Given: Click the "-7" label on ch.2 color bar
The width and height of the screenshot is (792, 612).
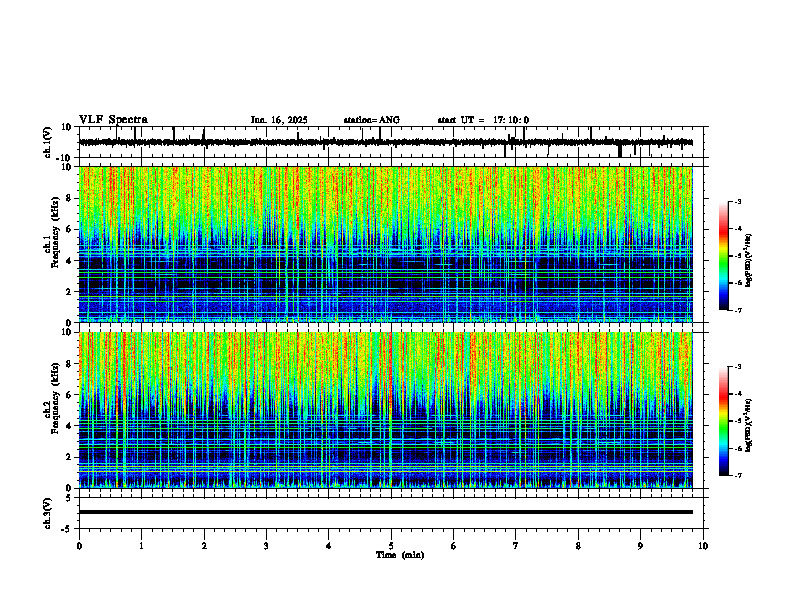Looking at the screenshot, I should tap(737, 475).
